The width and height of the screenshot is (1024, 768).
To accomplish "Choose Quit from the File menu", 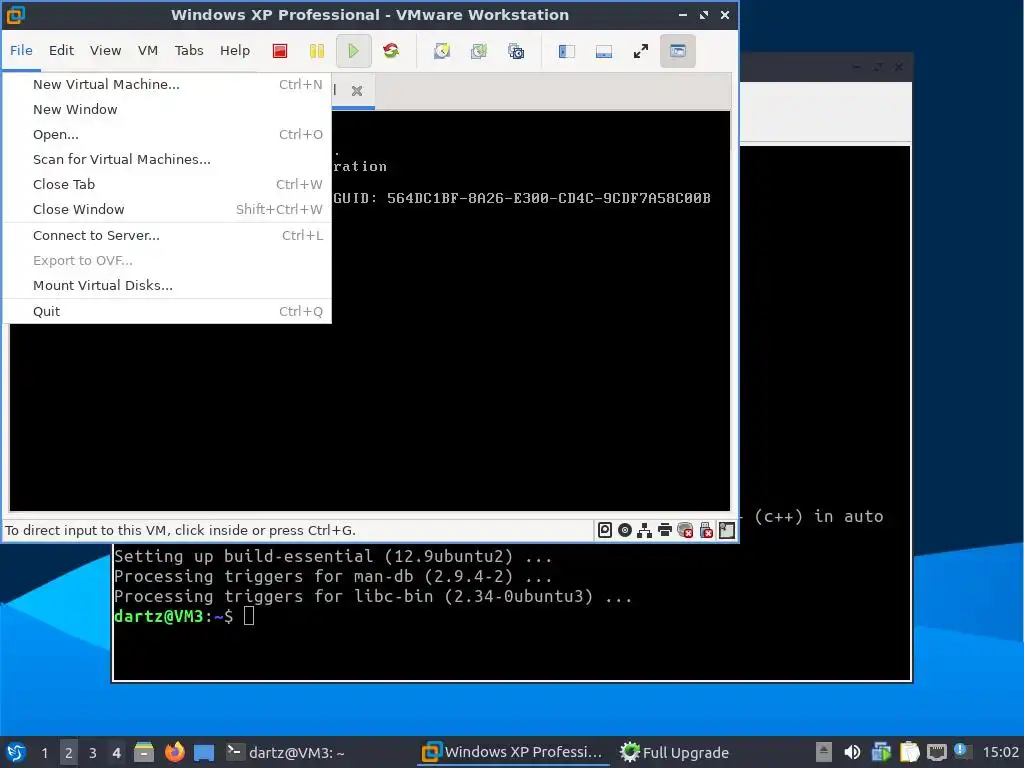I will [x=167, y=312].
